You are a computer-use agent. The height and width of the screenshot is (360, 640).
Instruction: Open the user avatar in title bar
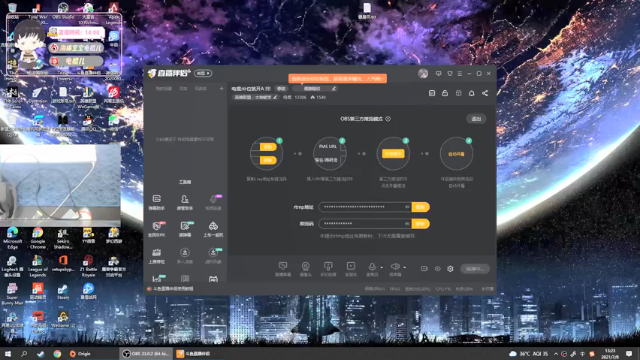tap(423, 73)
